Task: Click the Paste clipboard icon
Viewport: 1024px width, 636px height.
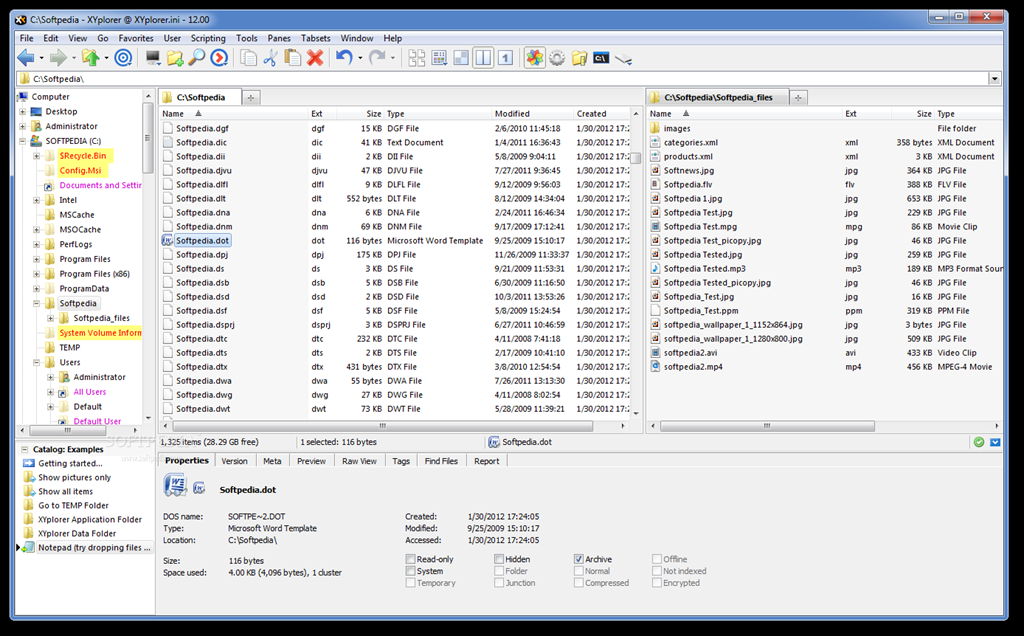Action: point(293,58)
